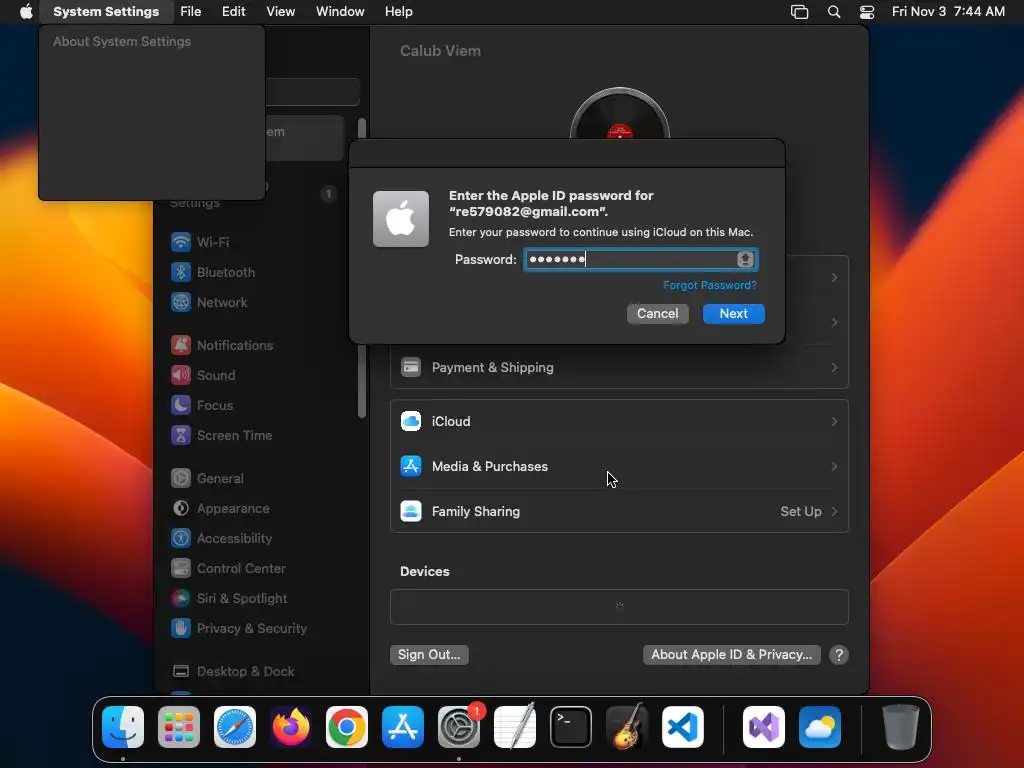Viewport: 1024px width, 768px height.
Task: Click the sidebar scrollbar
Action: (362, 268)
